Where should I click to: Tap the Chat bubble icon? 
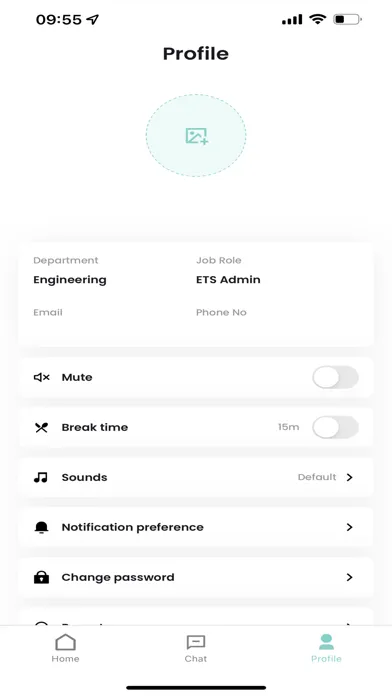pos(196,642)
